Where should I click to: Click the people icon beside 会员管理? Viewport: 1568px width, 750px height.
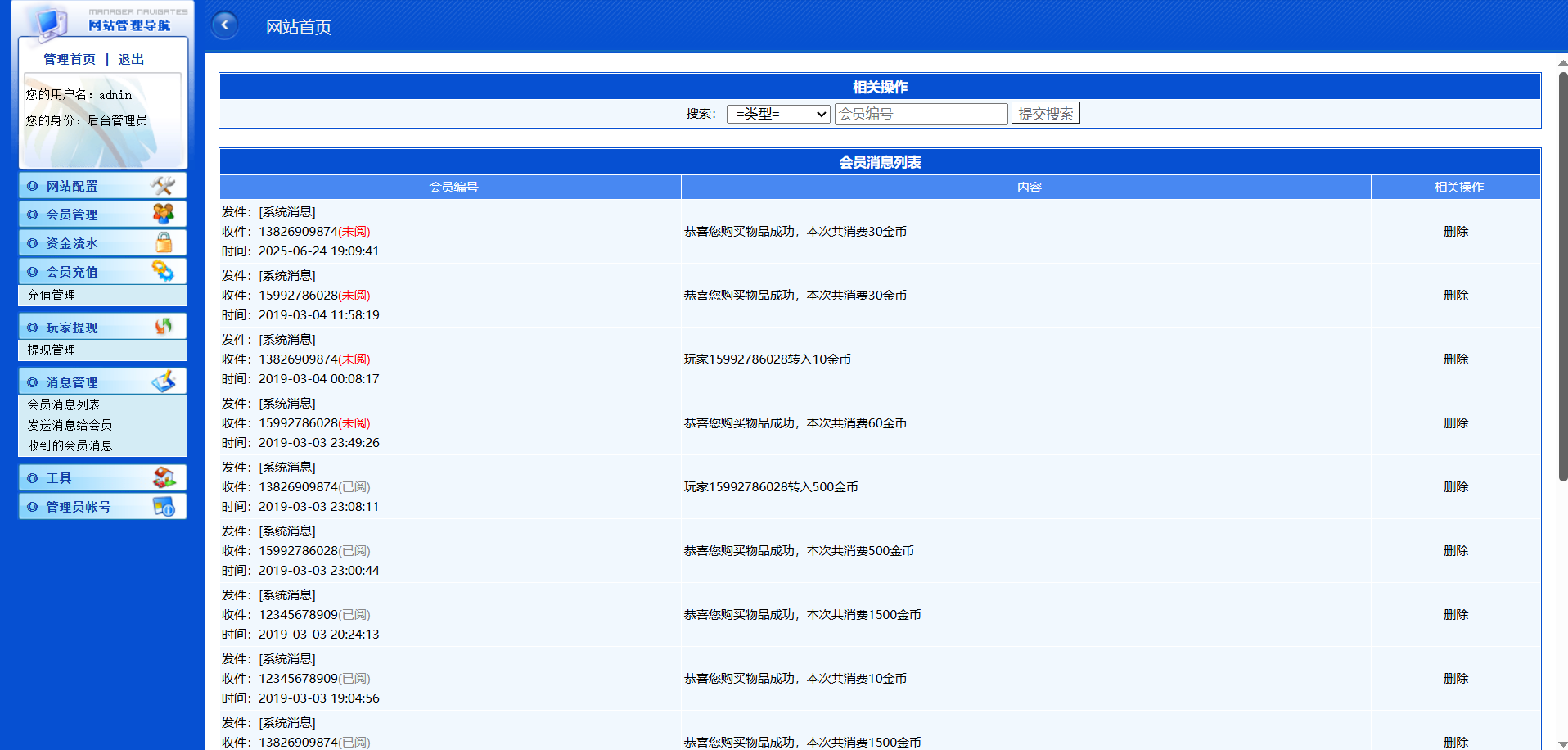coord(163,214)
